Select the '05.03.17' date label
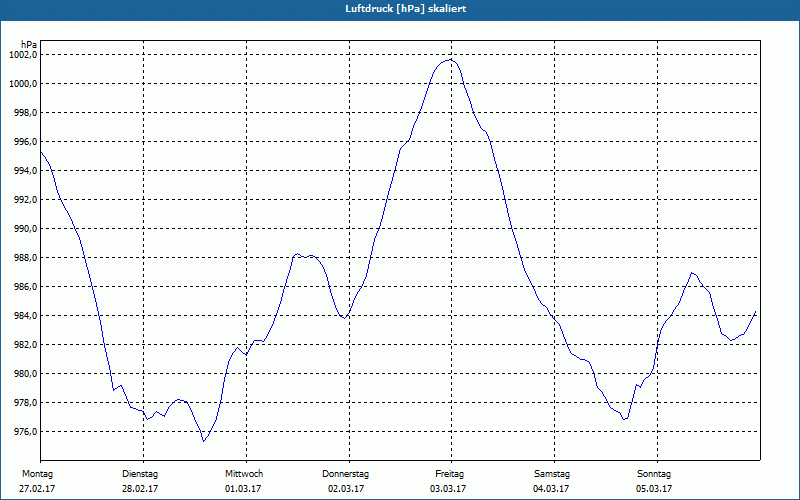This screenshot has width=800, height=500. (x=654, y=489)
